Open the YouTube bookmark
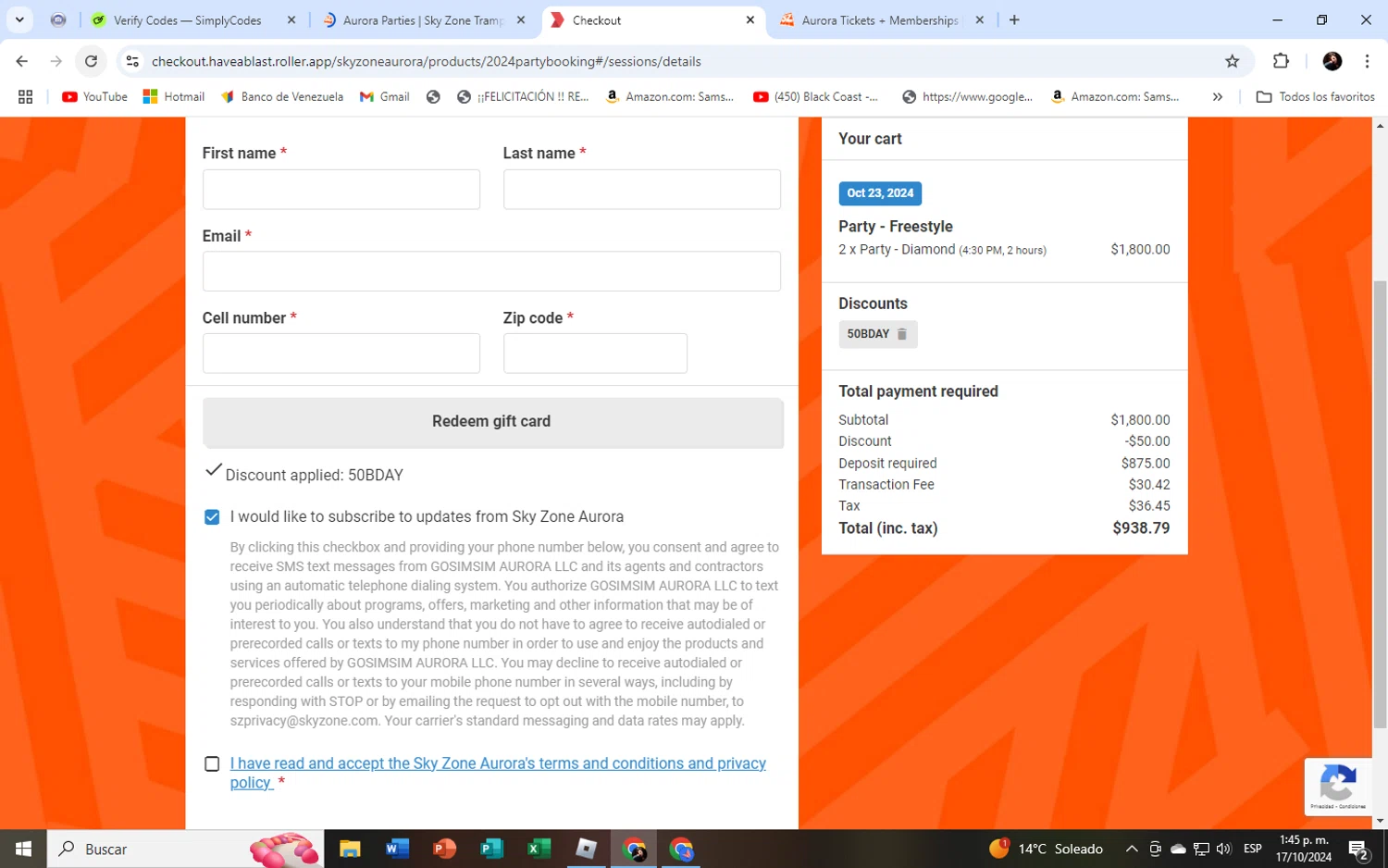This screenshot has height=868, width=1388. (x=94, y=96)
